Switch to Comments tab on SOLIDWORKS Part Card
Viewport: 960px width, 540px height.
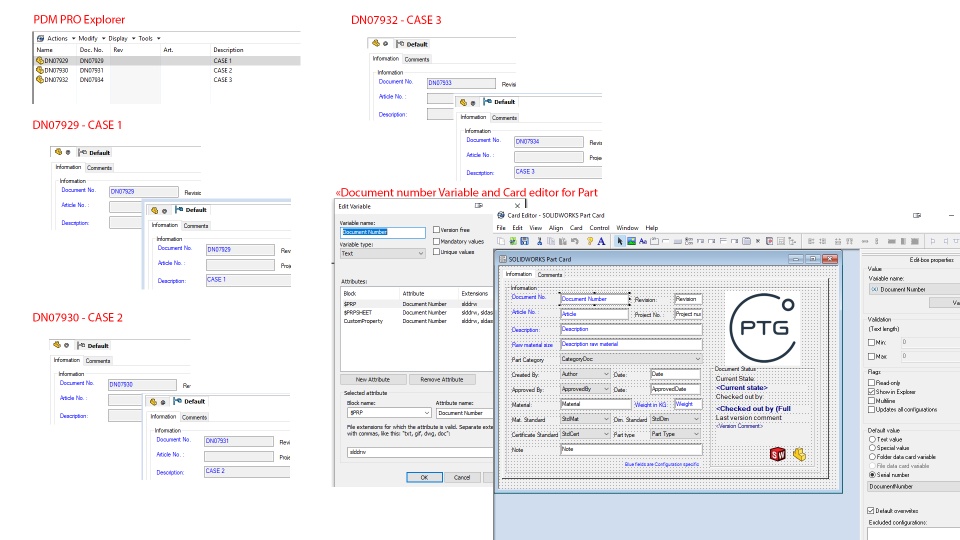point(549,275)
